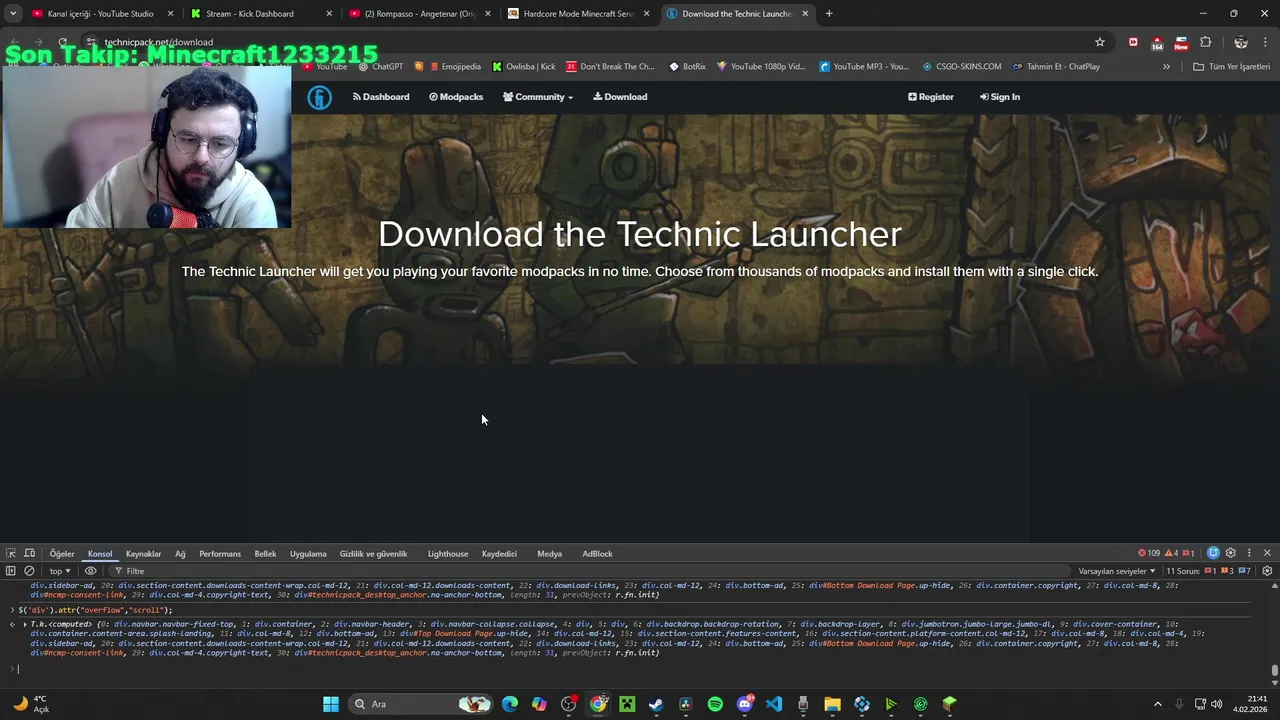
Task: Click the '11 Sorun' issues counter
Action: [1209, 571]
